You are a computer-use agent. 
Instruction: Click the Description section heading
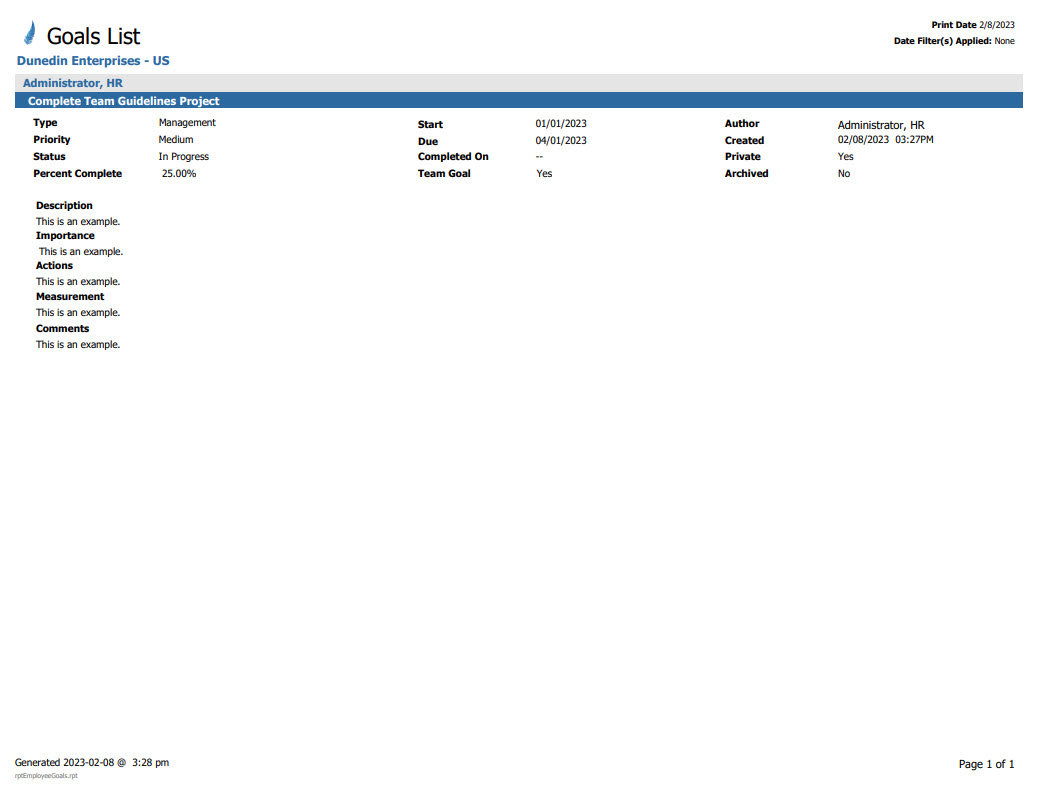(x=64, y=206)
